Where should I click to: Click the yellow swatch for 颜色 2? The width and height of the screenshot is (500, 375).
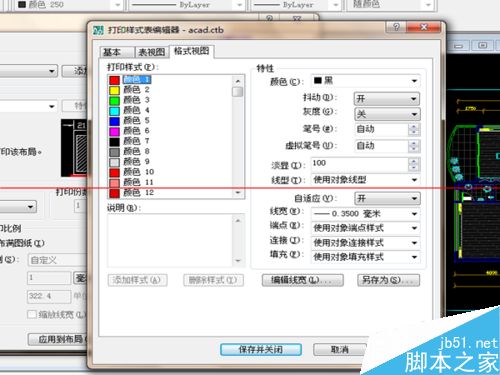click(x=114, y=90)
